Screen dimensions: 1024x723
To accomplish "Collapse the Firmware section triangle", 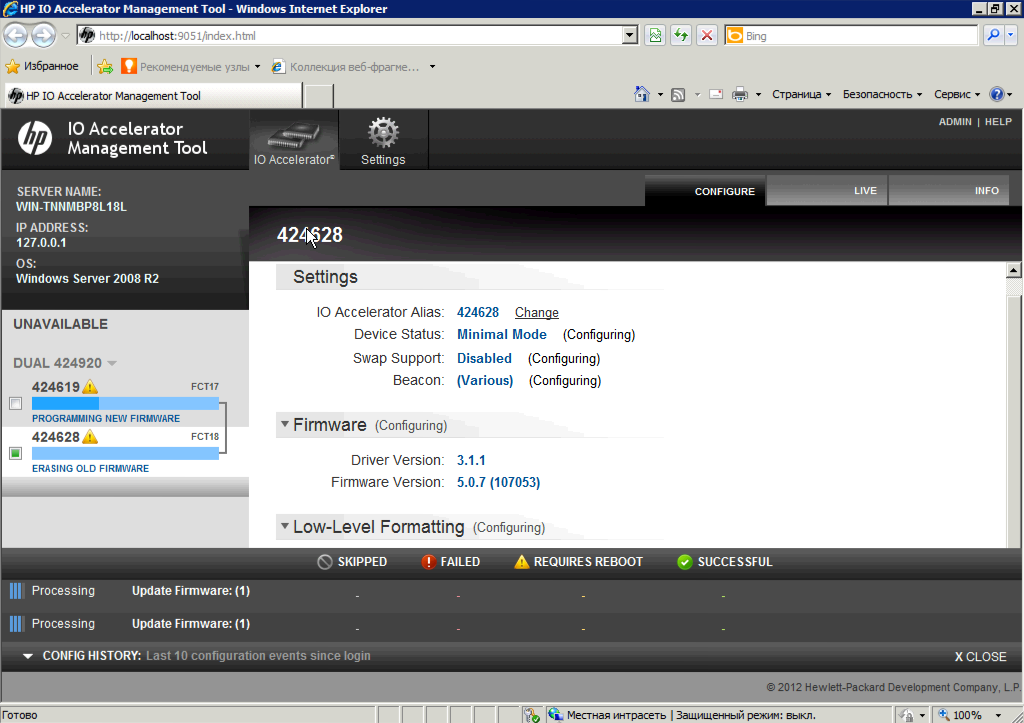I will (x=285, y=425).
